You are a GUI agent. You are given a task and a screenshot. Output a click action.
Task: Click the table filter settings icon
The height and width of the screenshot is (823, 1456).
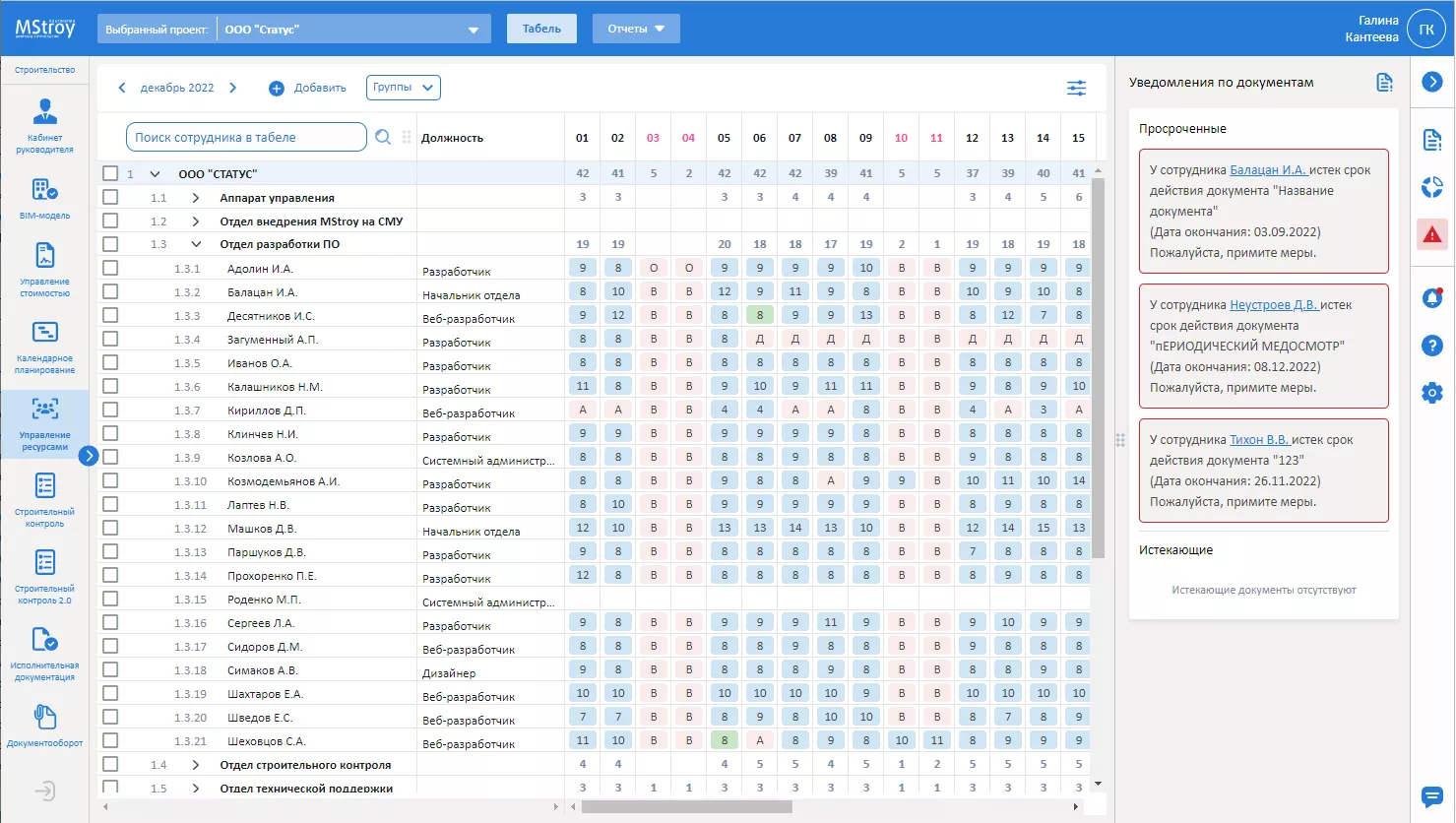pyautogui.click(x=1076, y=89)
